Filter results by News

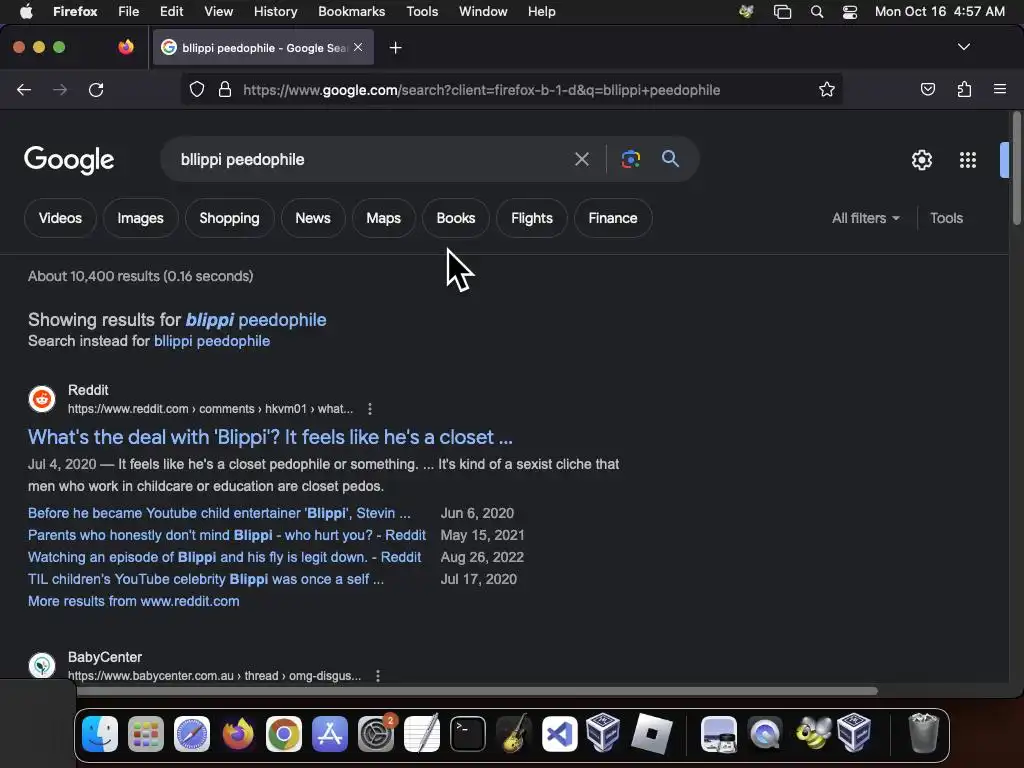[313, 218]
